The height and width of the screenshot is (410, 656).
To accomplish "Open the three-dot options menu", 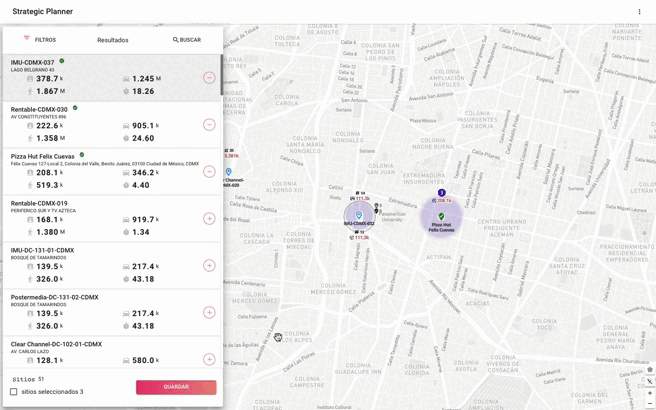I will 639,12.
